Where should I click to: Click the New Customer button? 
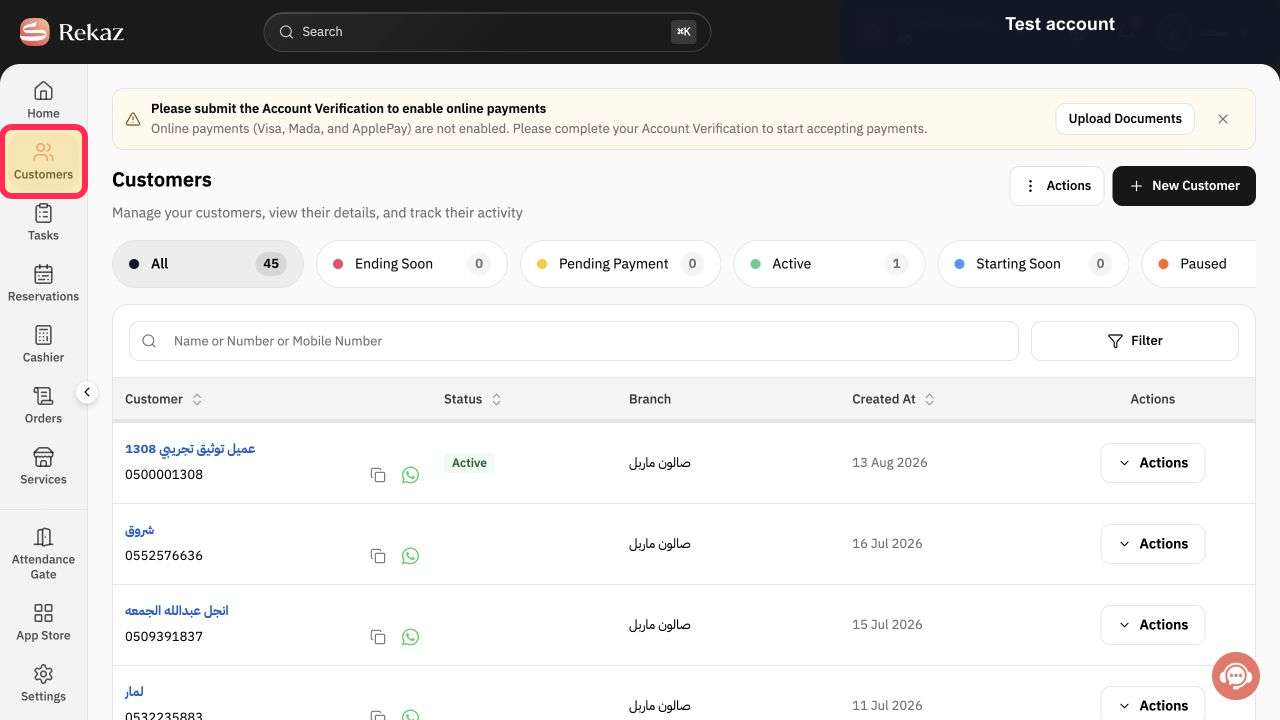(1183, 186)
